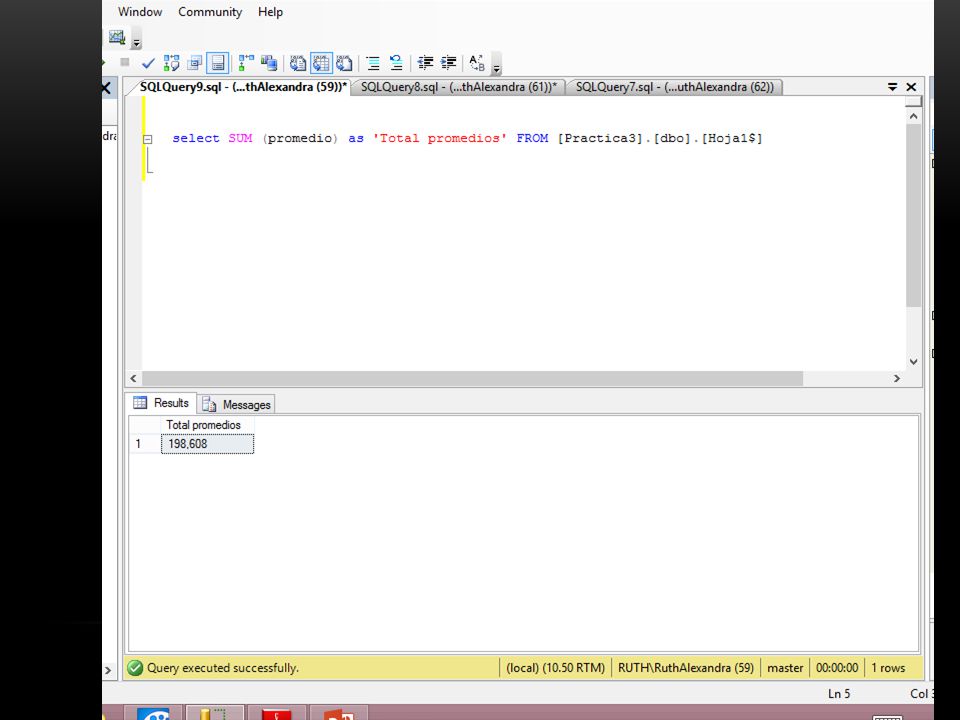This screenshot has width=960, height=720.
Task: Click the 1 rows status entry
Action: 888,667
